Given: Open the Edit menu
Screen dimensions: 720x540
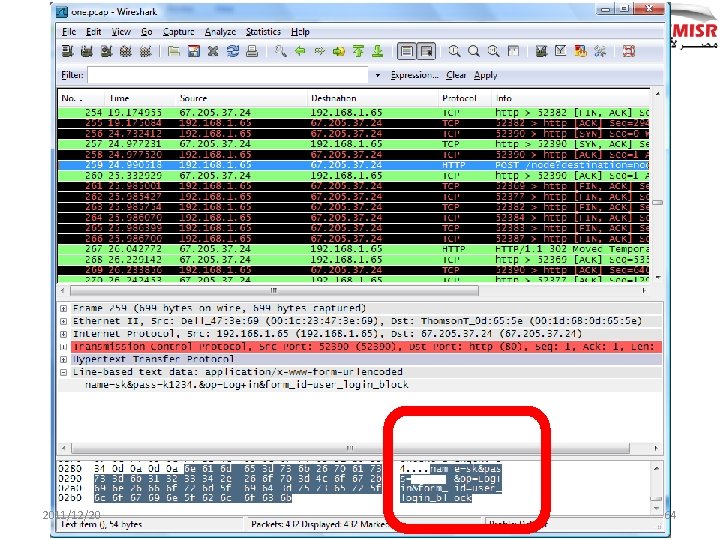Looking at the screenshot, I should pos(94,32).
